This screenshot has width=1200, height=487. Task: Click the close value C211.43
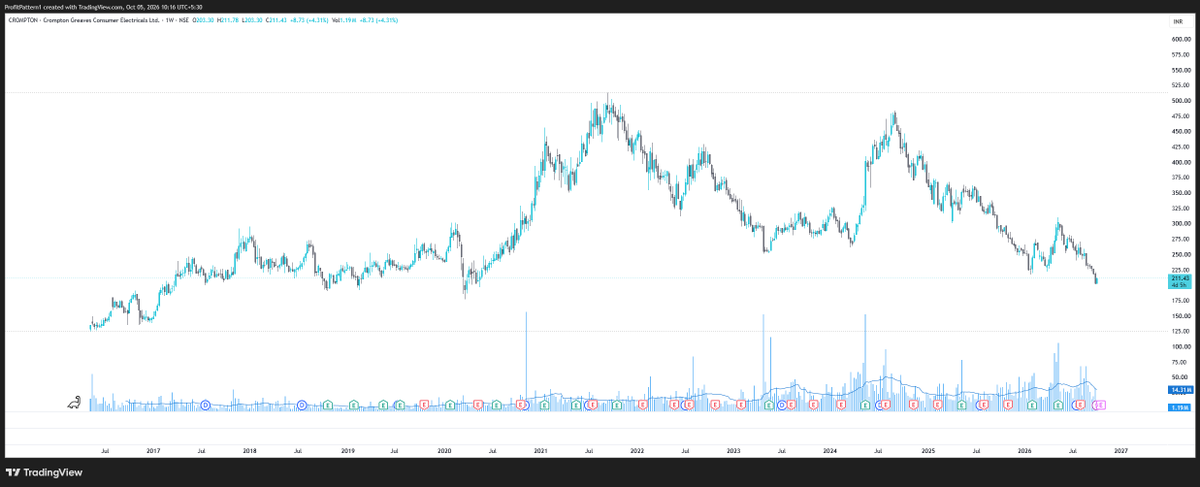pos(276,20)
